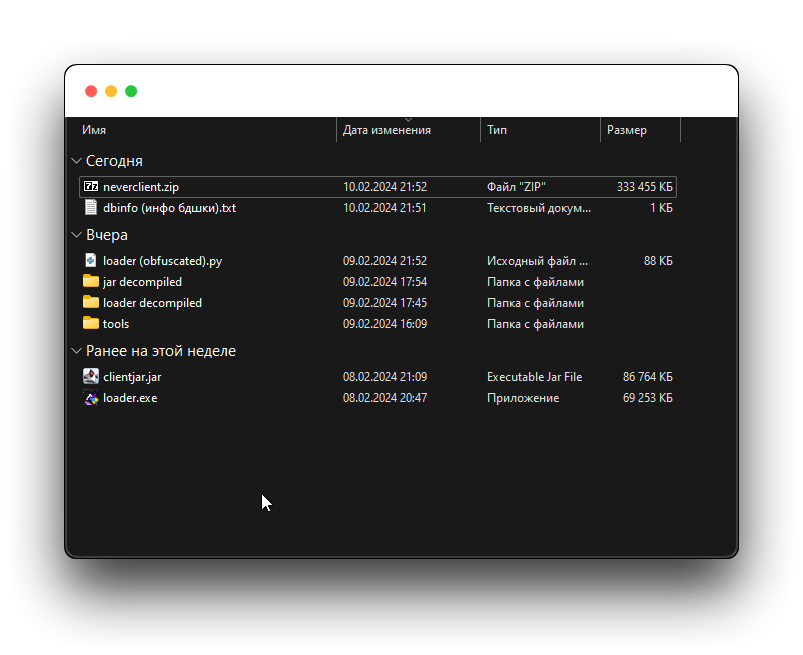The image size is (803, 655).
Task: Select the clientjar.jar file name
Action: click(x=132, y=377)
